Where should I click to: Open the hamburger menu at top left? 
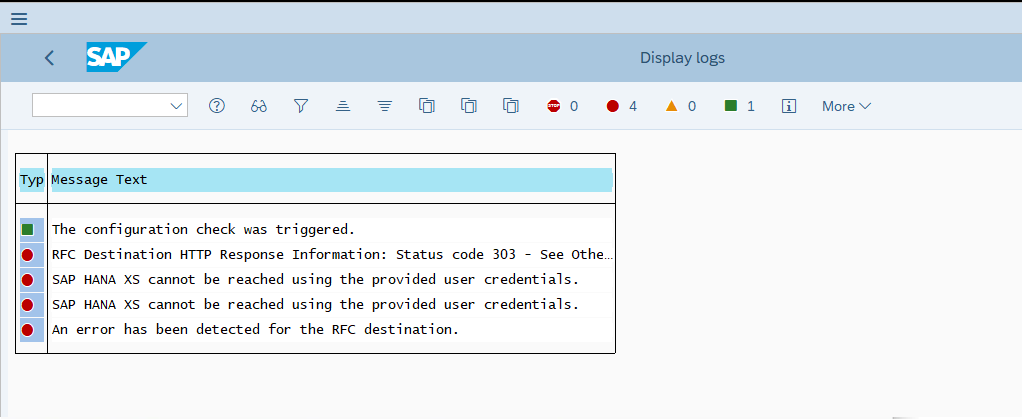pos(19,19)
